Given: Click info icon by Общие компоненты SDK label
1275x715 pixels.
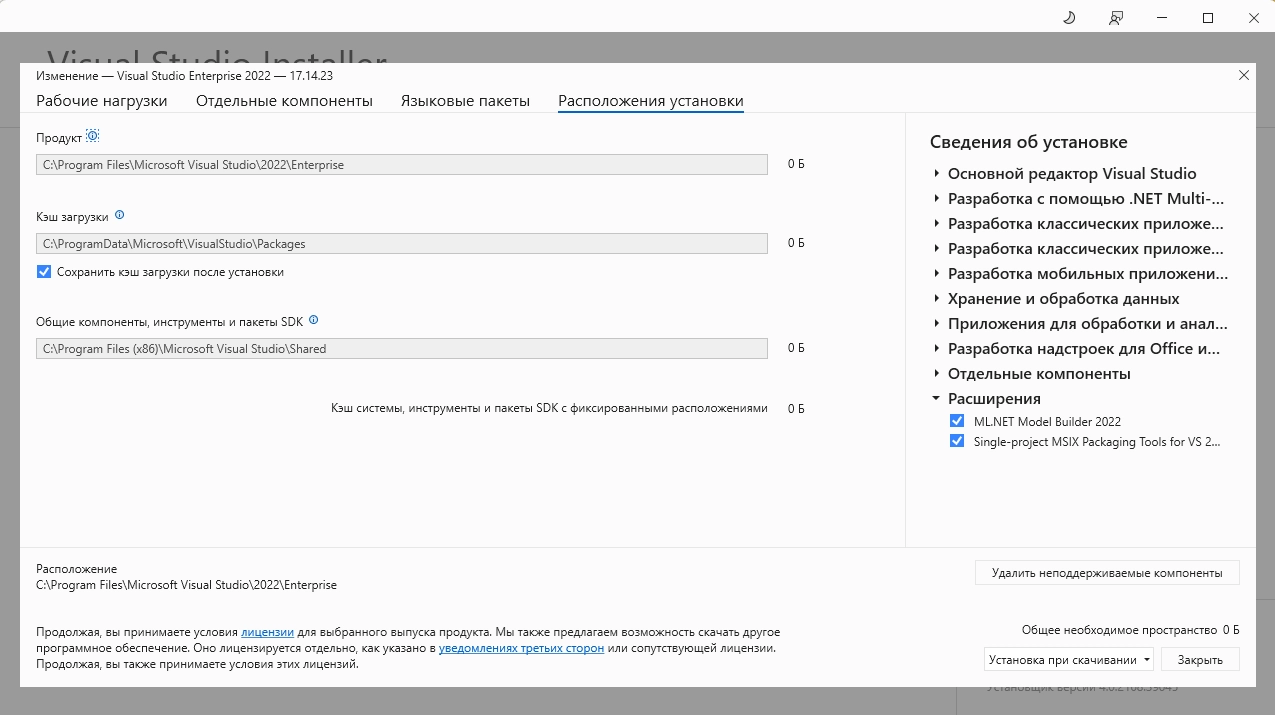Looking at the screenshot, I should [x=313, y=320].
